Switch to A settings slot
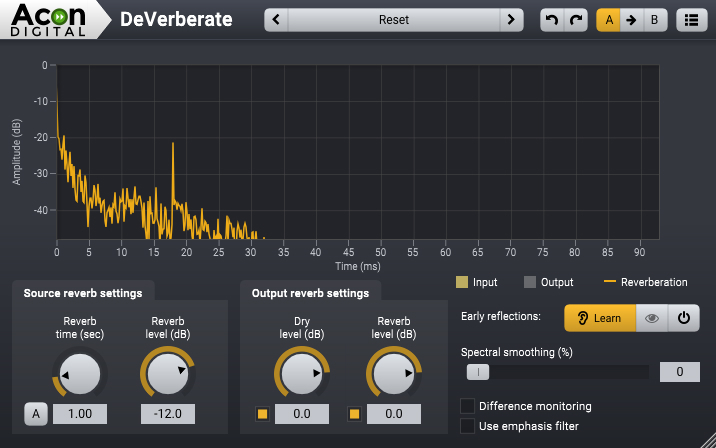The image size is (716, 448). (x=609, y=19)
